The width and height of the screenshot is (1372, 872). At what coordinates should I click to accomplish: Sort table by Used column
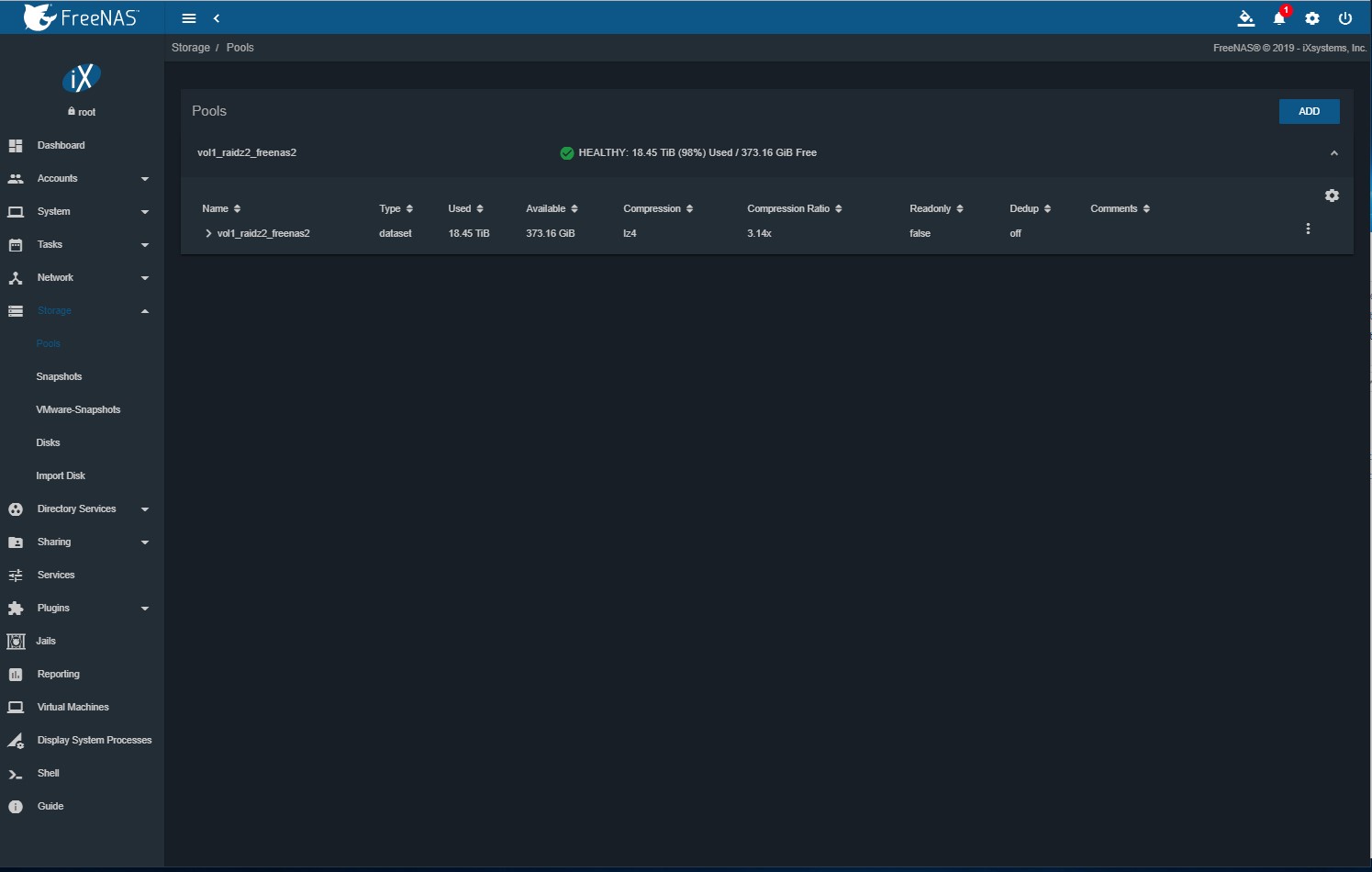click(x=465, y=209)
